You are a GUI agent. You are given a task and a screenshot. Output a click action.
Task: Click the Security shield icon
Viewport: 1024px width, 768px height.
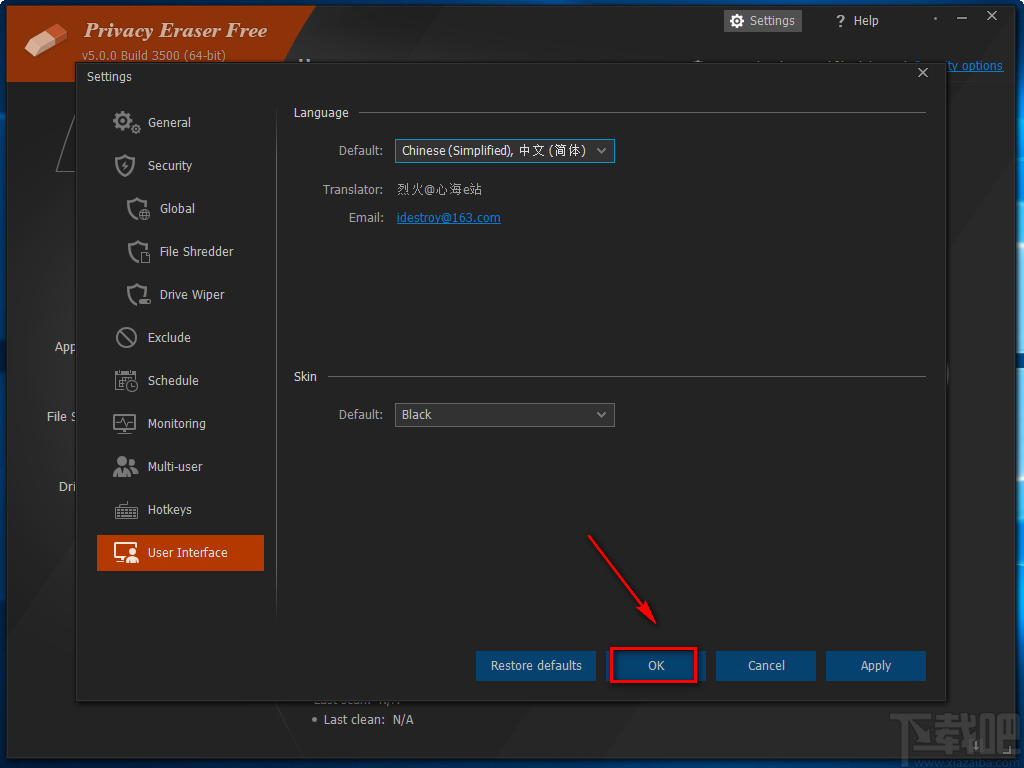point(125,165)
